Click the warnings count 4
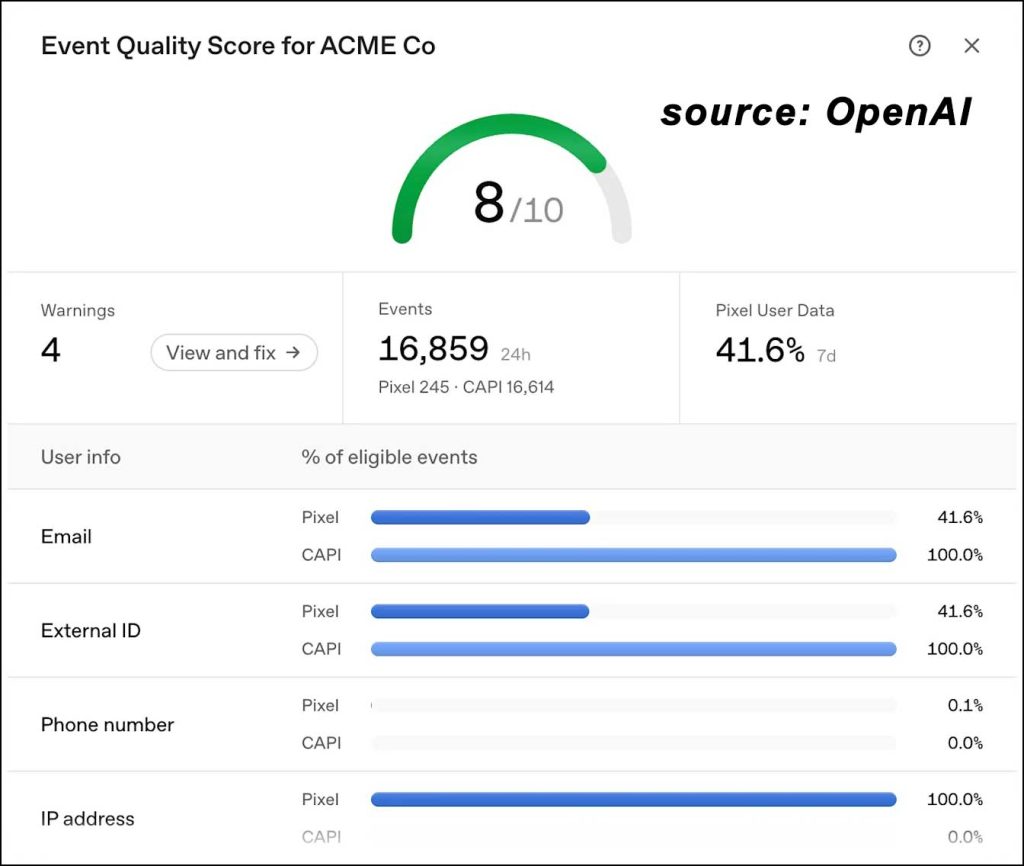 (50, 349)
